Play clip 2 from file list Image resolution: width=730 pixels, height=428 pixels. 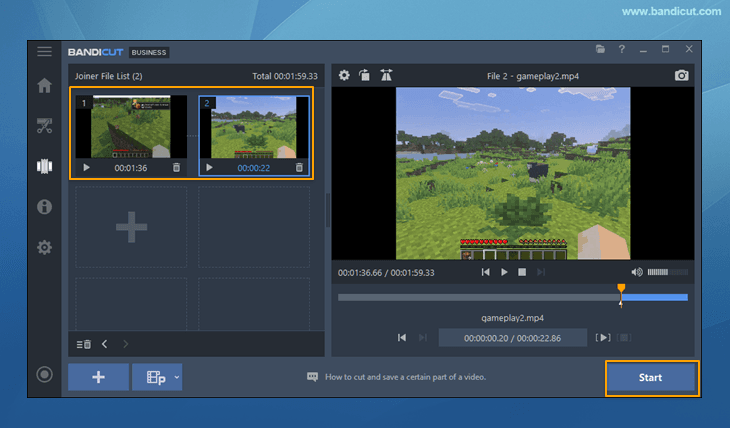pyautogui.click(x=210, y=168)
